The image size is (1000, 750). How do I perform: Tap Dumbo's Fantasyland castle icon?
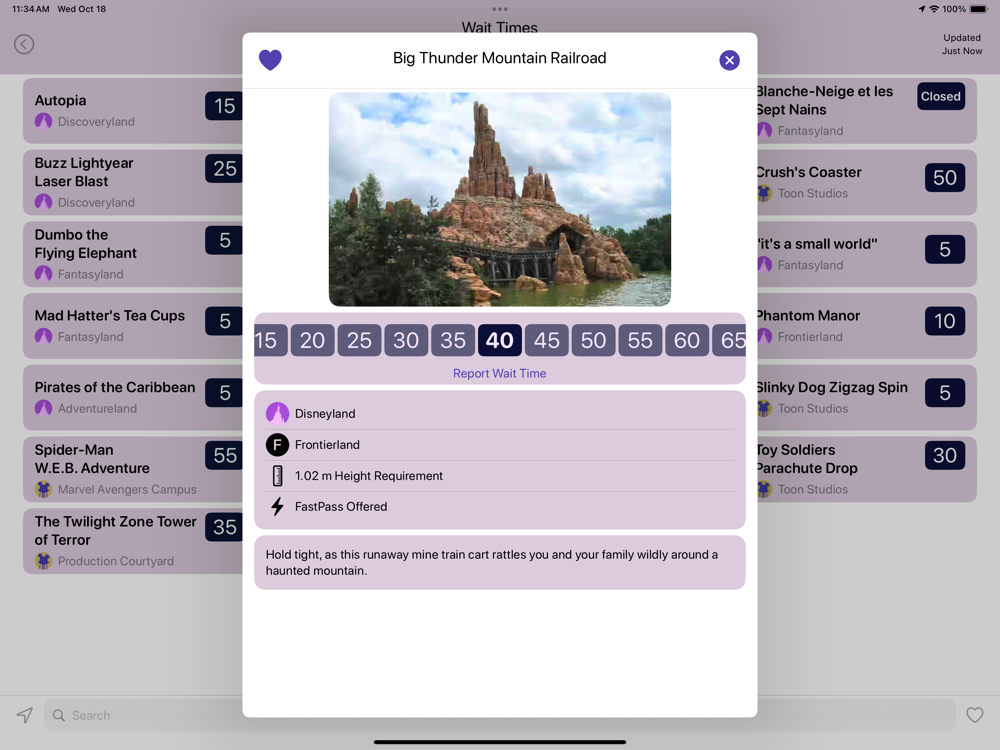tap(43, 274)
